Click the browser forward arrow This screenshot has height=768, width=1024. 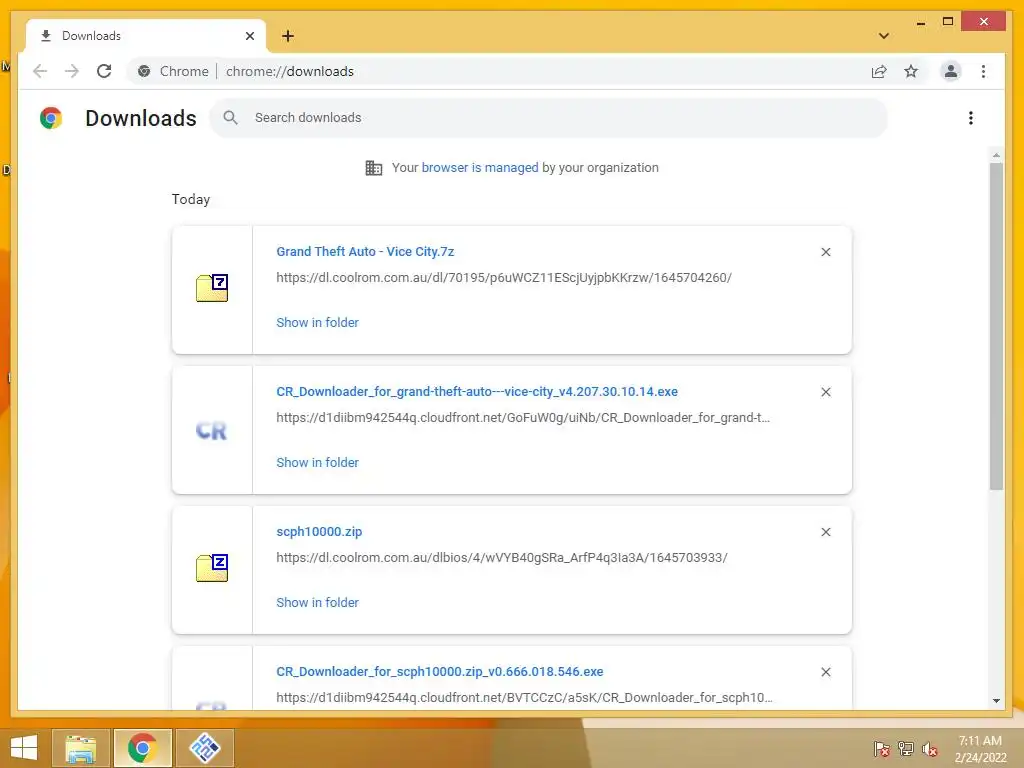(72, 71)
